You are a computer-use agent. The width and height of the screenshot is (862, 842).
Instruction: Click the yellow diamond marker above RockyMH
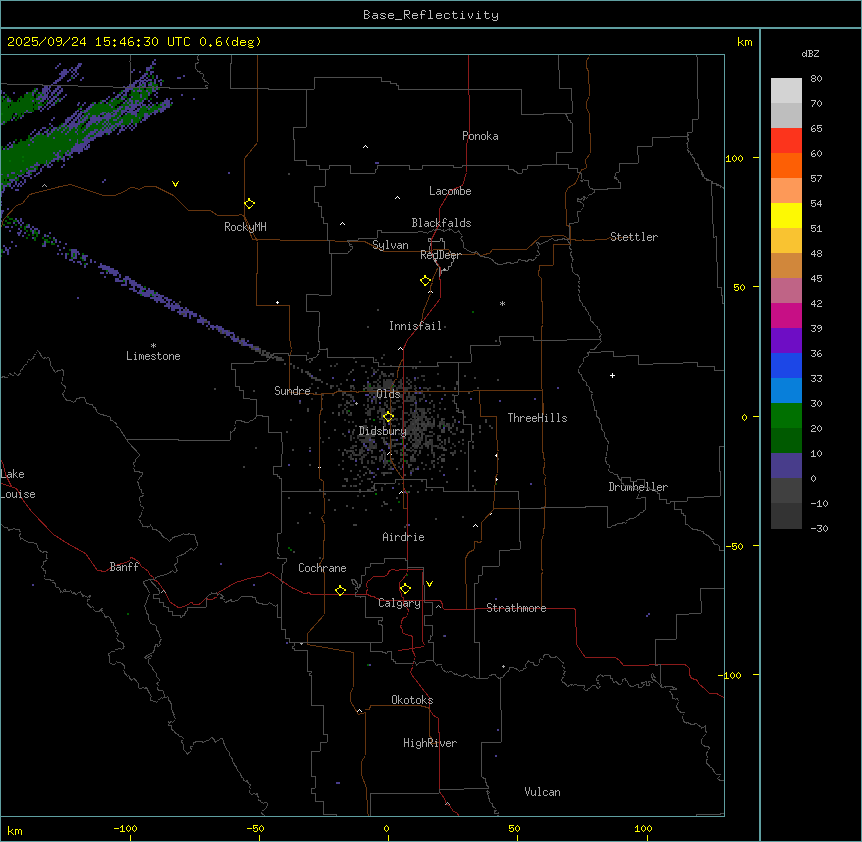249,204
